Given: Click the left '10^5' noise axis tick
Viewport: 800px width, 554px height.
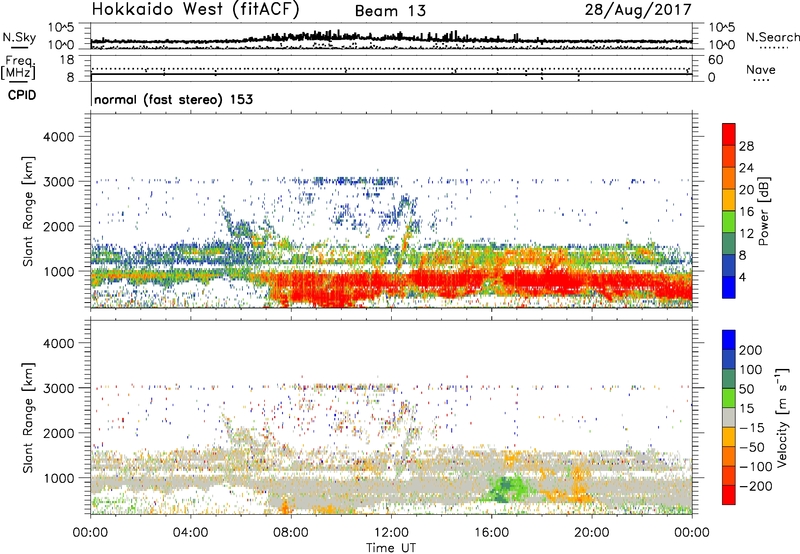Looking at the screenshot, I should point(61,28).
